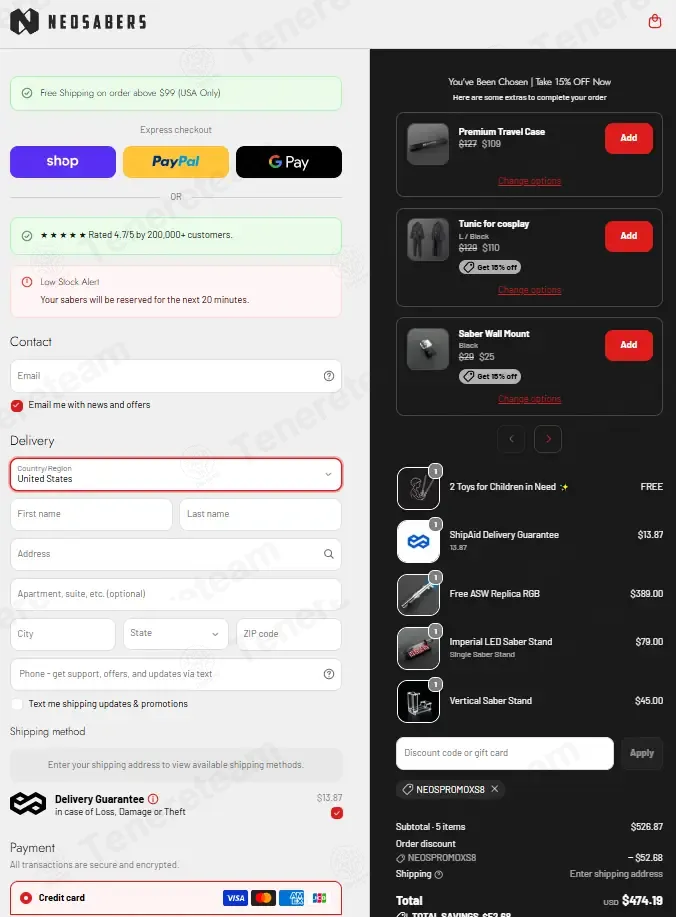
Task: Open the State dropdown
Action: pyautogui.click(x=175, y=634)
